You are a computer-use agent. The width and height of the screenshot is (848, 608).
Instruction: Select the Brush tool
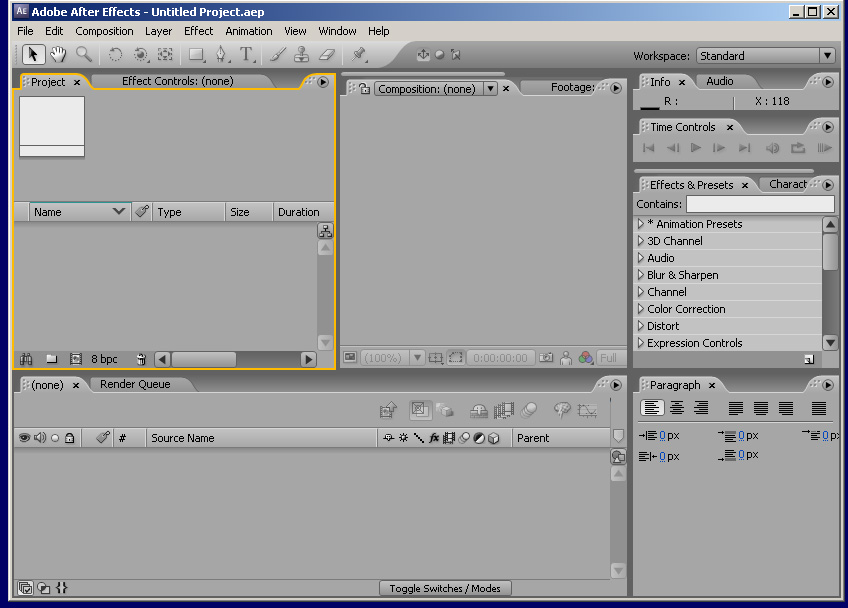[x=277, y=55]
